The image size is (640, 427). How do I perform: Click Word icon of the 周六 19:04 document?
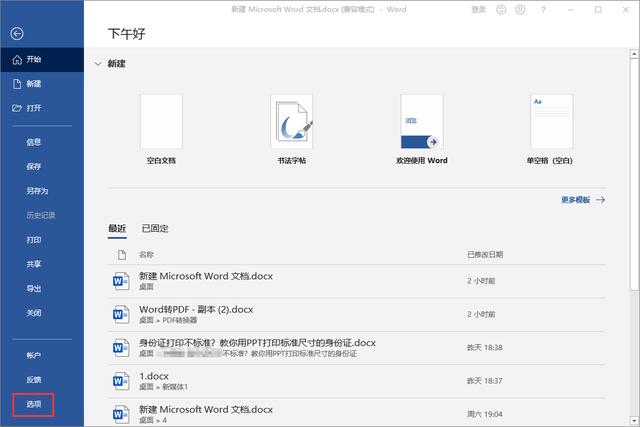121,414
